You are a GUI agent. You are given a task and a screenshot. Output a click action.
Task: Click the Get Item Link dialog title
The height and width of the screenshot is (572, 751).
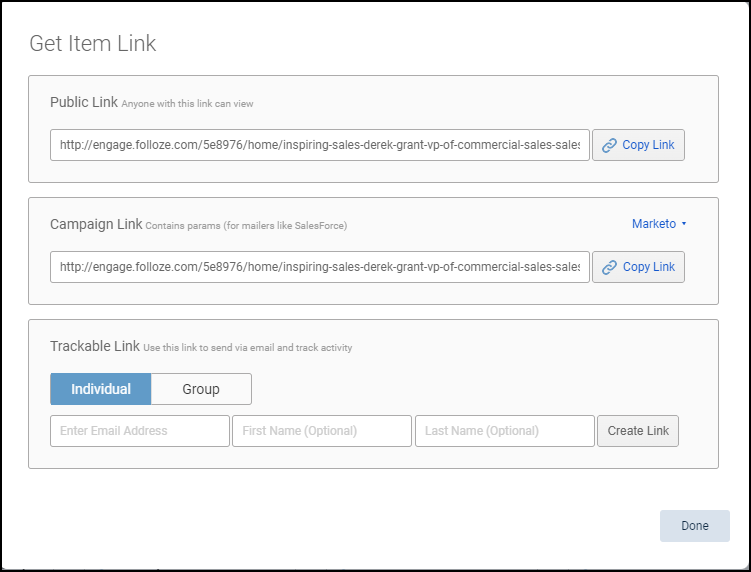93,43
